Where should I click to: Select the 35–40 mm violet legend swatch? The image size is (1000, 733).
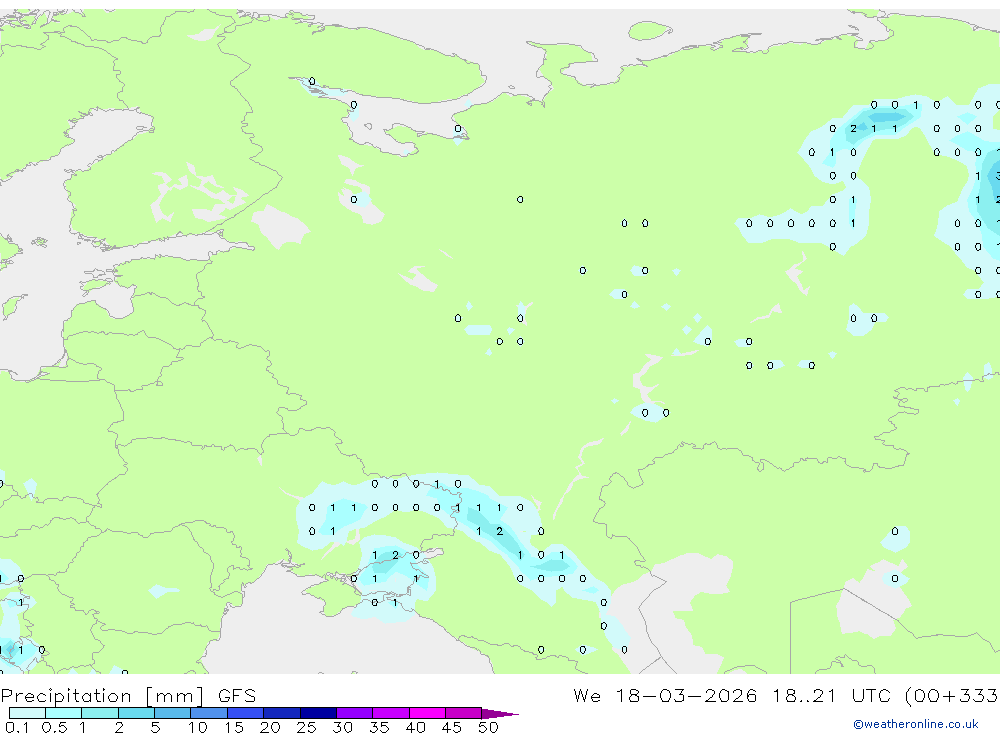coord(391,713)
